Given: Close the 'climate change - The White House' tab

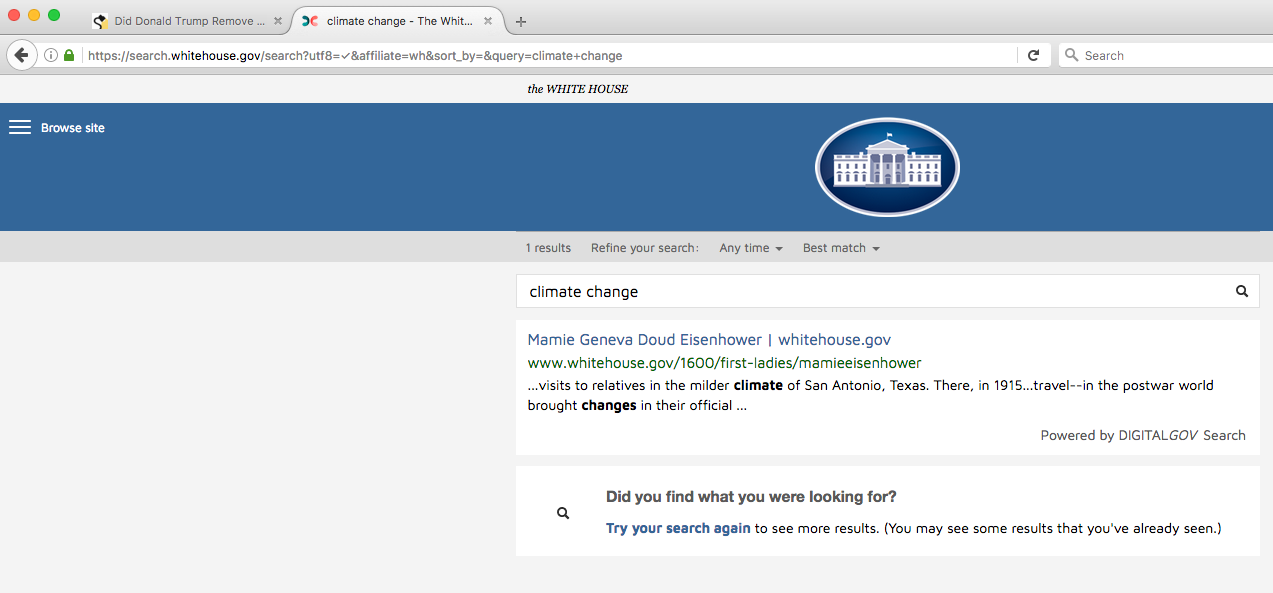Looking at the screenshot, I should [x=488, y=21].
